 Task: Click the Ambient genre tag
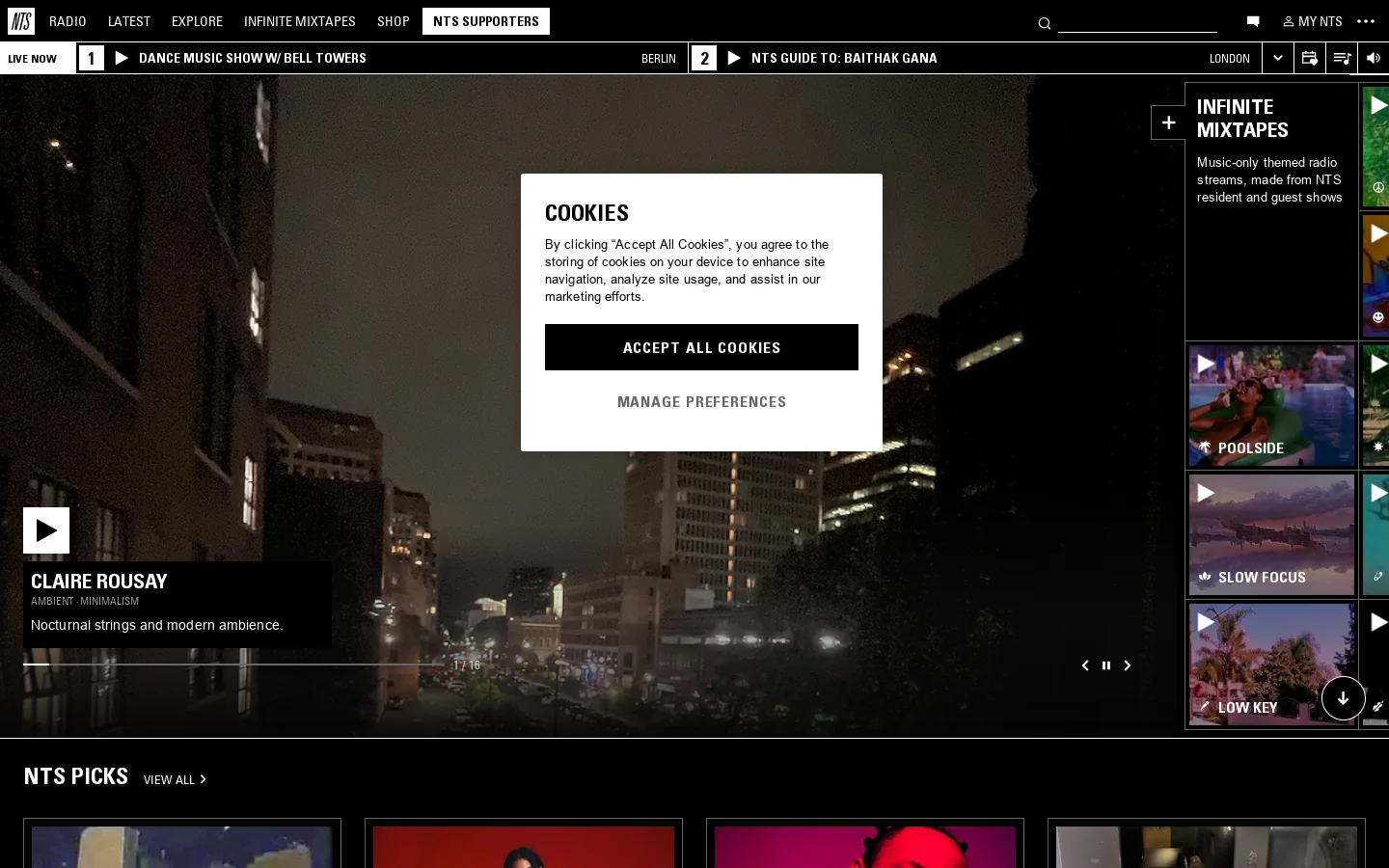52,601
